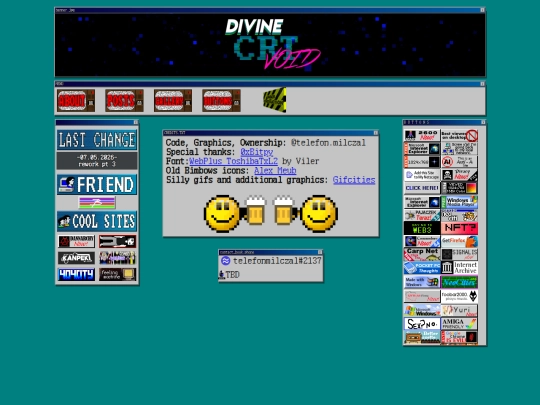Click the Amiga Friendly badge
Viewport: 540px width, 405px height.
(459, 324)
